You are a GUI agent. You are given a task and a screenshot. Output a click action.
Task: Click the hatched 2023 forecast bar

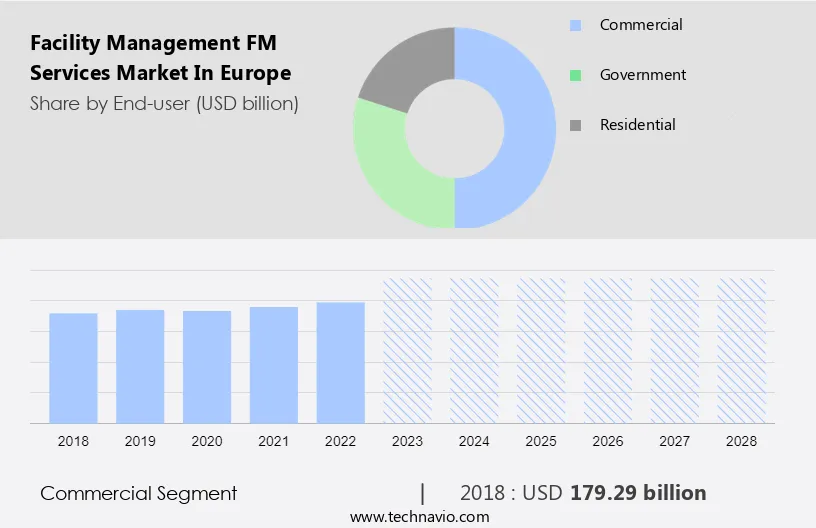click(x=407, y=350)
